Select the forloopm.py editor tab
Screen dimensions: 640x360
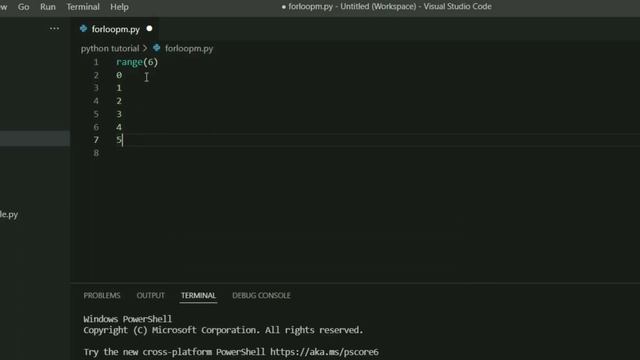tap(116, 29)
